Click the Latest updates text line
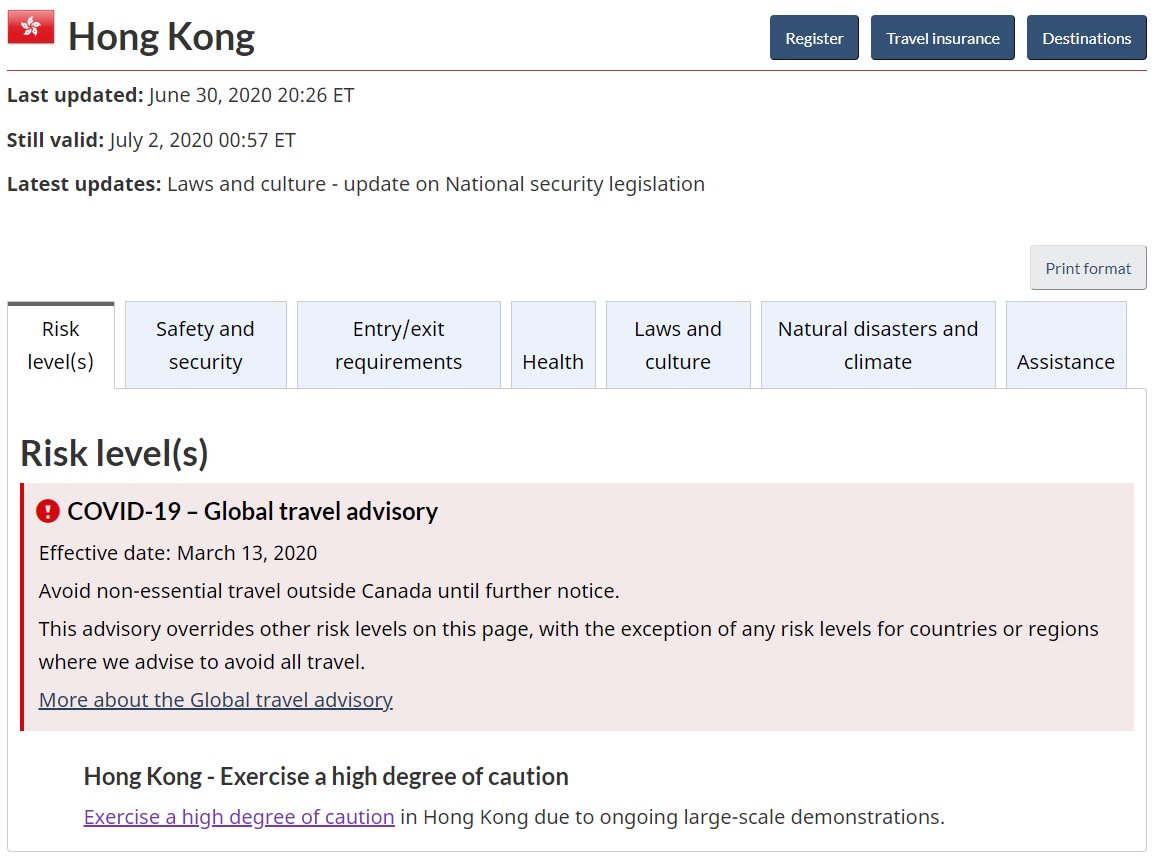Image resolution: width=1159 pixels, height=860 pixels. click(x=356, y=184)
